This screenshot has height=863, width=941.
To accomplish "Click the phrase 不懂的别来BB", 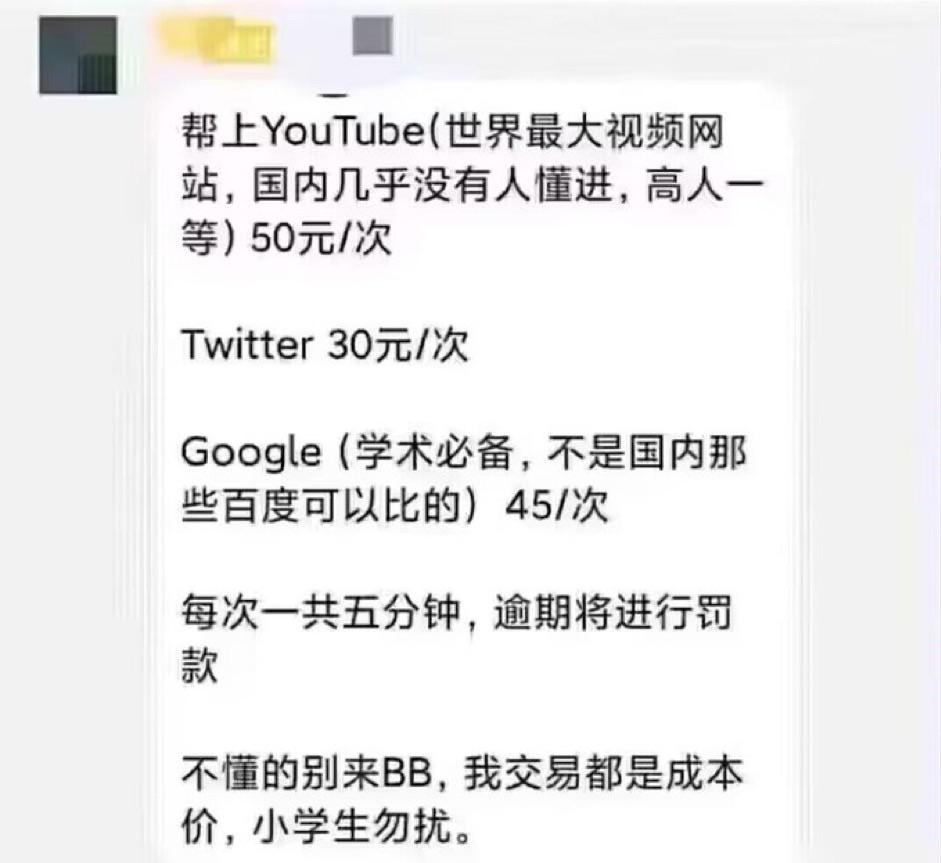I will point(307,773).
